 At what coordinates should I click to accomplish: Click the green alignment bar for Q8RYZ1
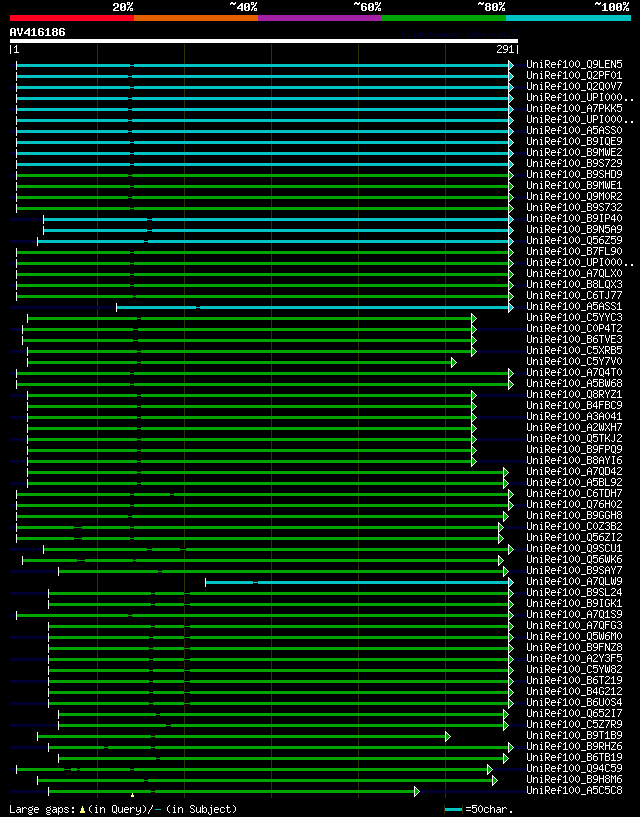click(x=250, y=395)
